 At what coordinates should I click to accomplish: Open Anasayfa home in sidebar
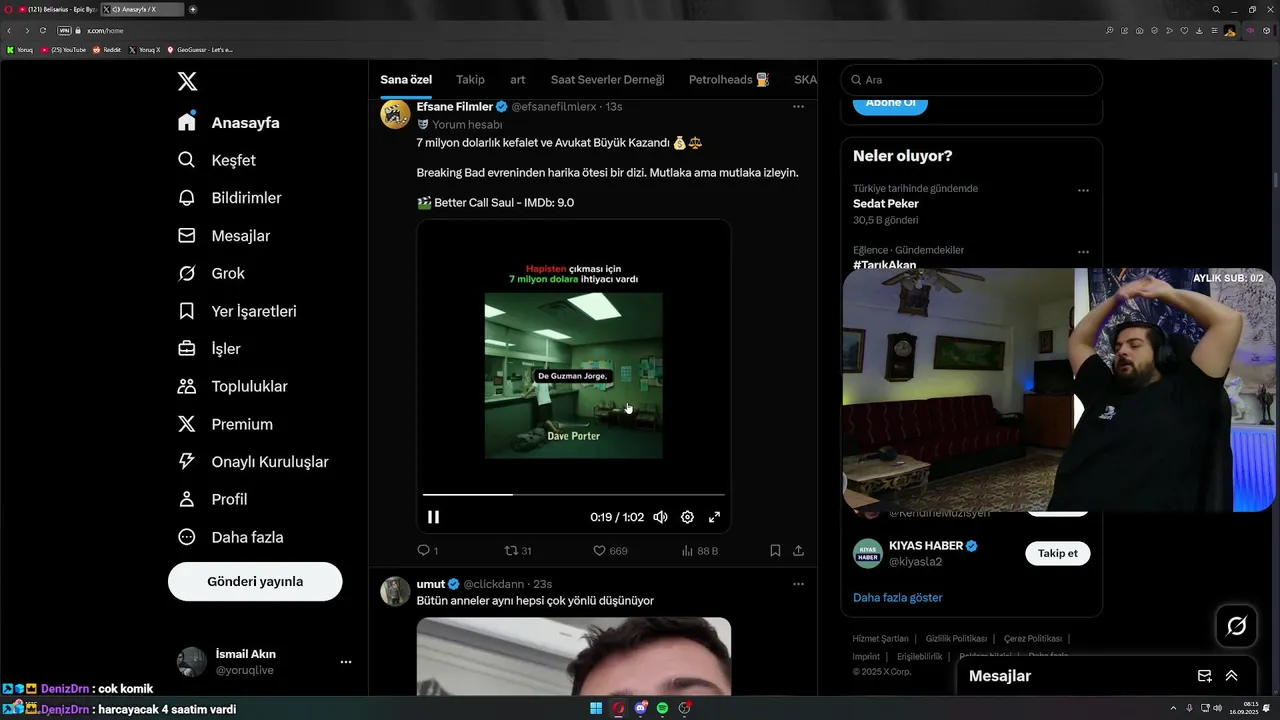pos(229,123)
